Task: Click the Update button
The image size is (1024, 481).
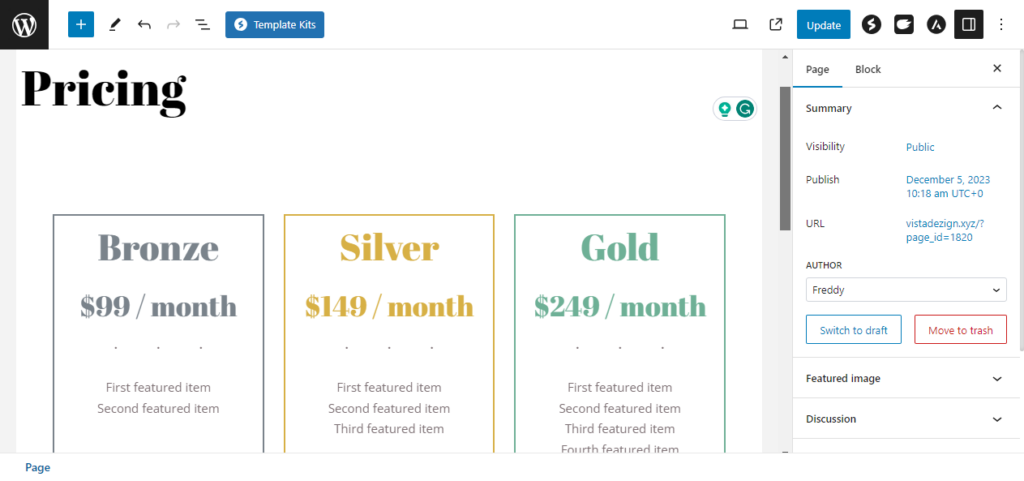Action: click(x=824, y=25)
